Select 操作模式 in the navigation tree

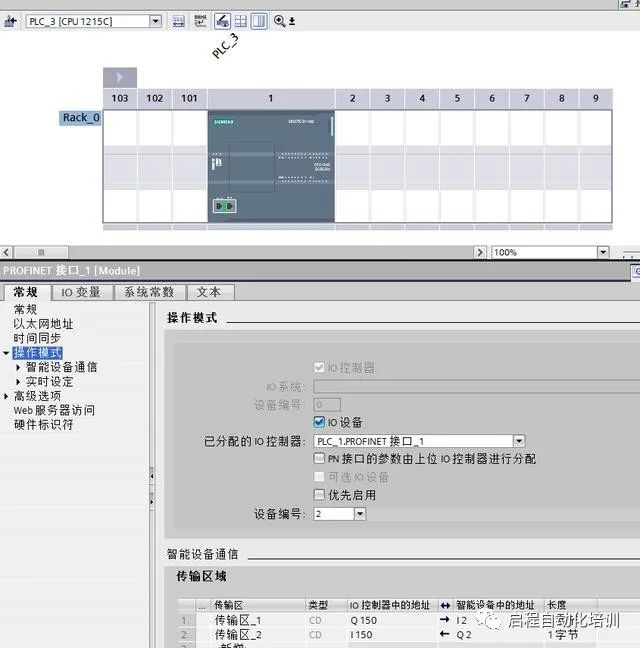(x=38, y=353)
